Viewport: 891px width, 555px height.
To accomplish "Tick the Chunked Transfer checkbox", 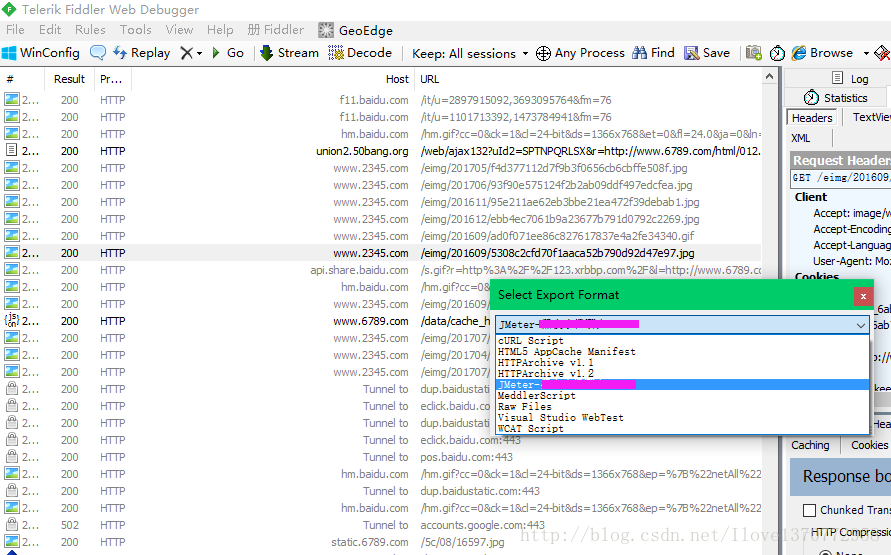I will coord(809,510).
